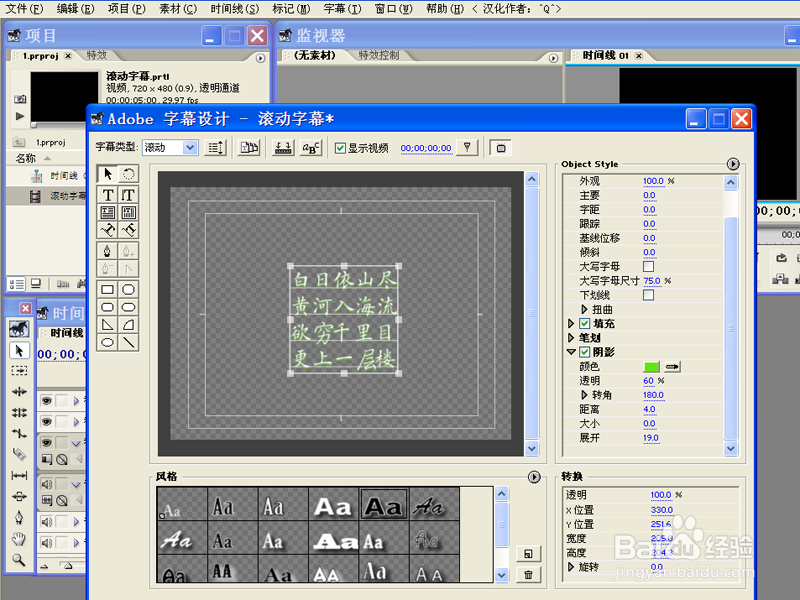Image resolution: width=800 pixels, height=600 pixels.
Task: Expand the Distort property
Action: tap(584, 309)
